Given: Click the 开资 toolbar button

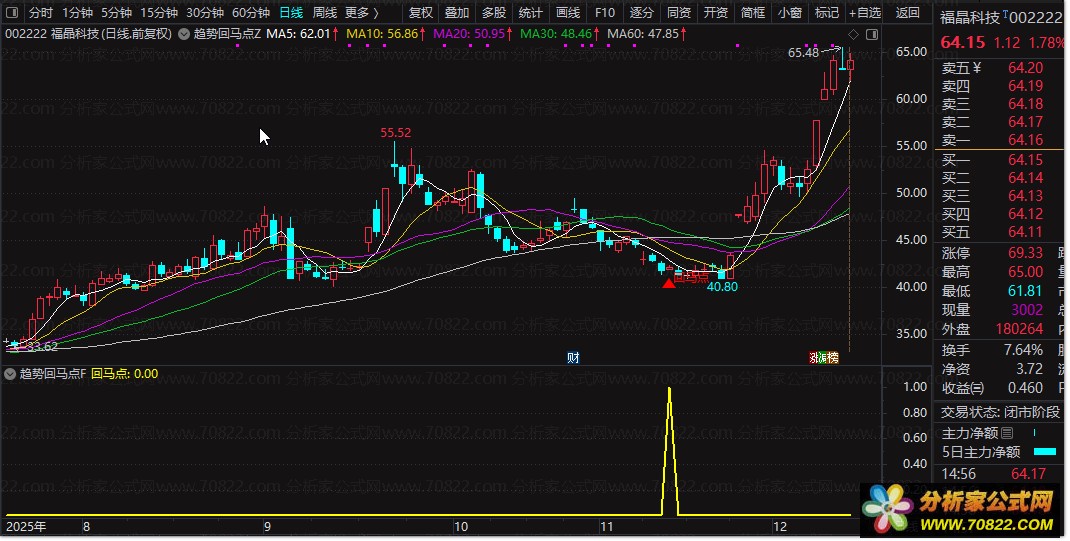Looking at the screenshot, I should tap(715, 12).
